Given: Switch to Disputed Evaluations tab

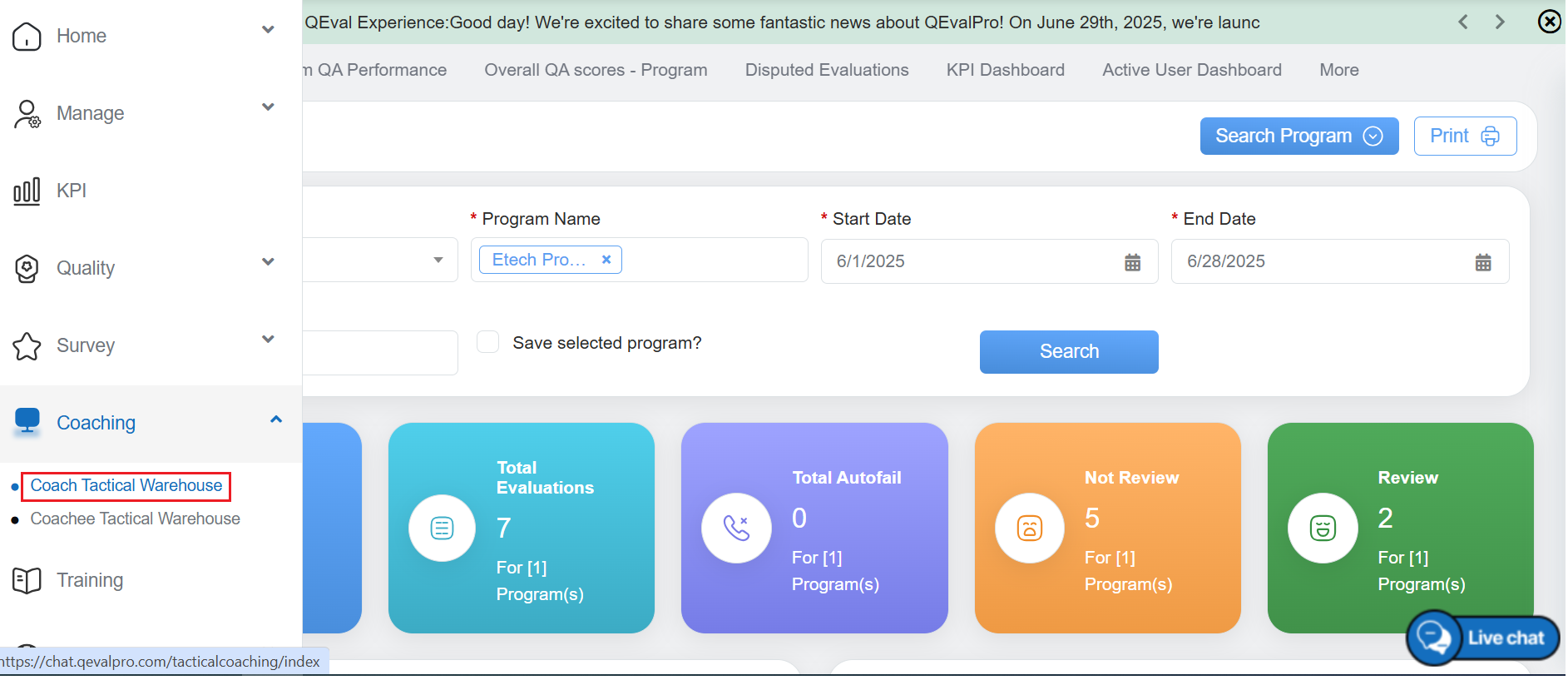Looking at the screenshot, I should [826, 70].
